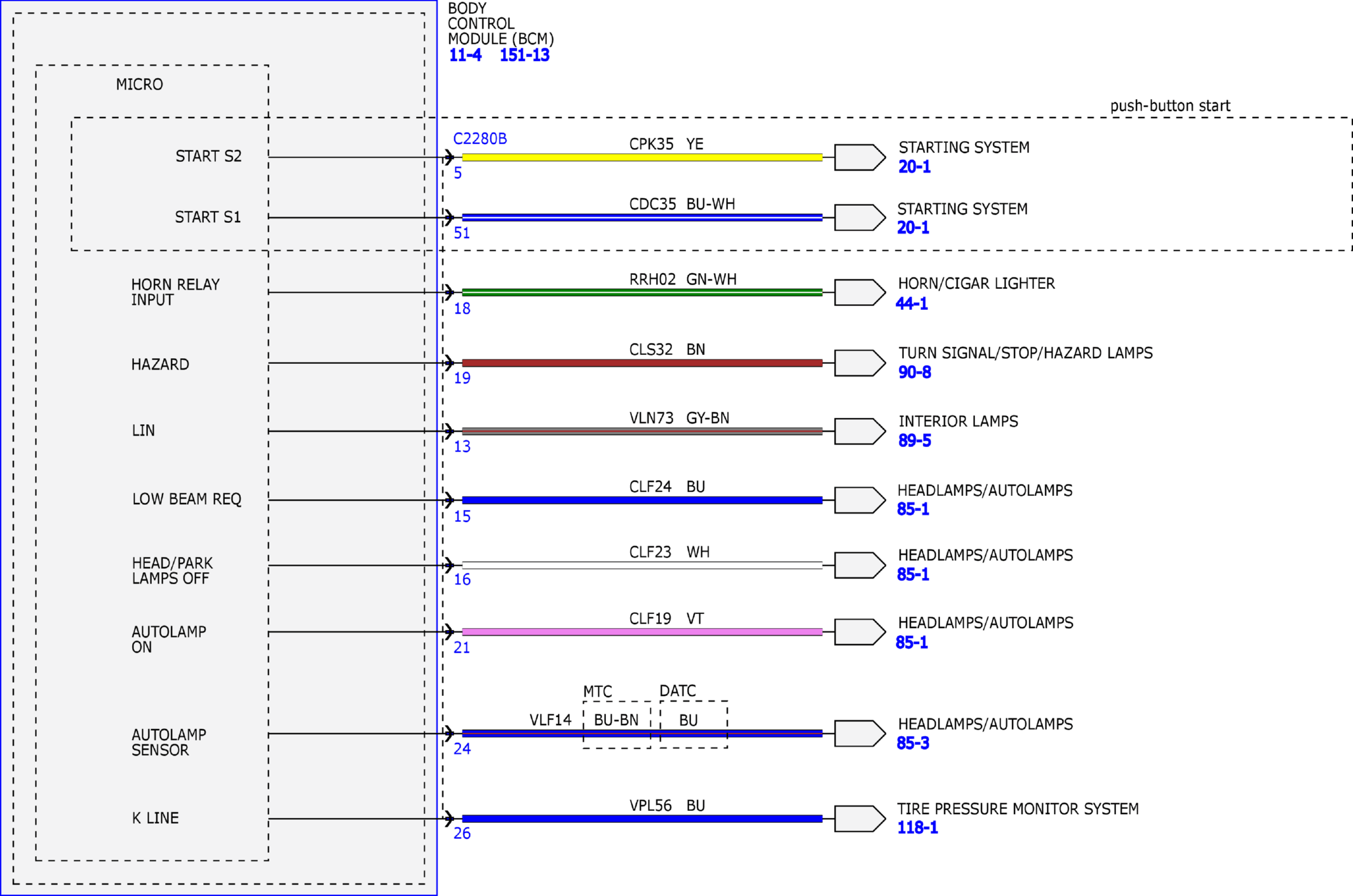Open Headlamps/Autolamps page 85-3
The image size is (1353, 896).
[x=913, y=743]
